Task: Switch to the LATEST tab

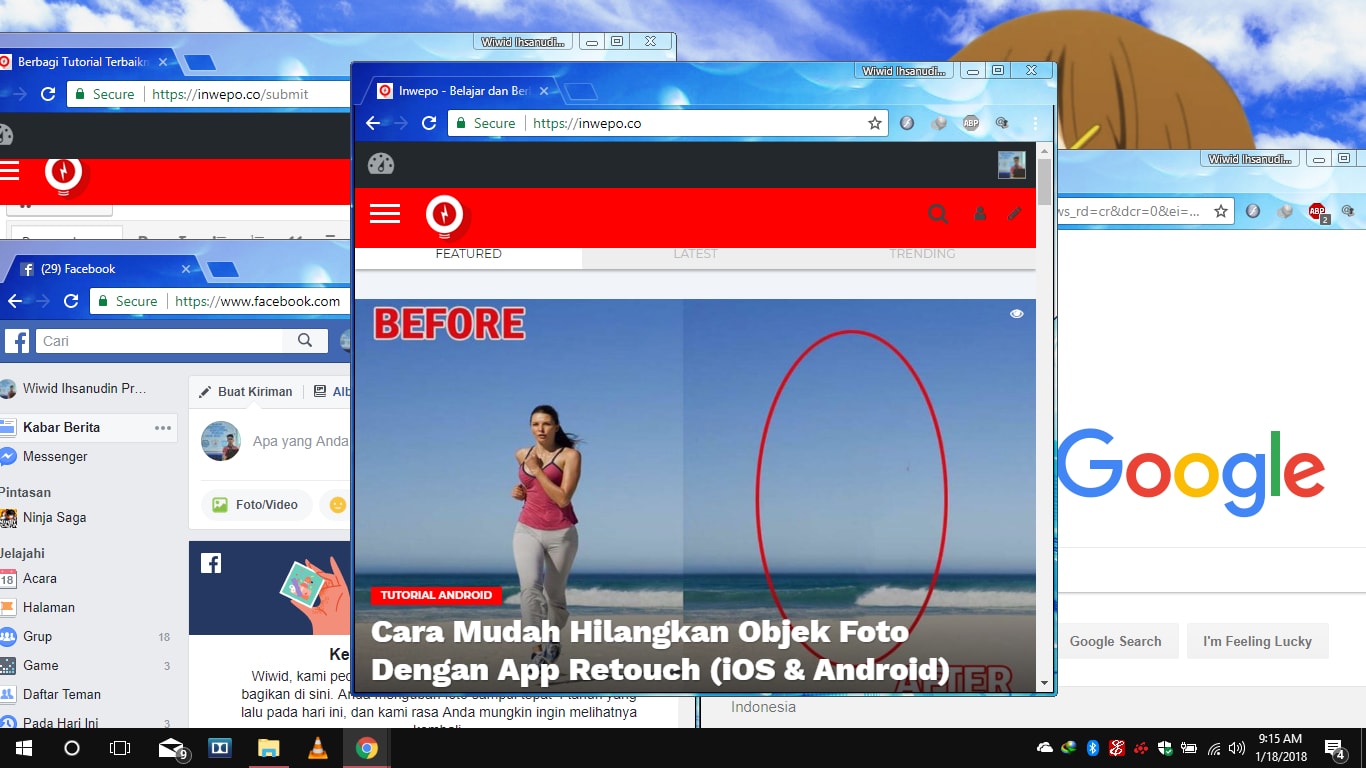Action: tap(695, 254)
